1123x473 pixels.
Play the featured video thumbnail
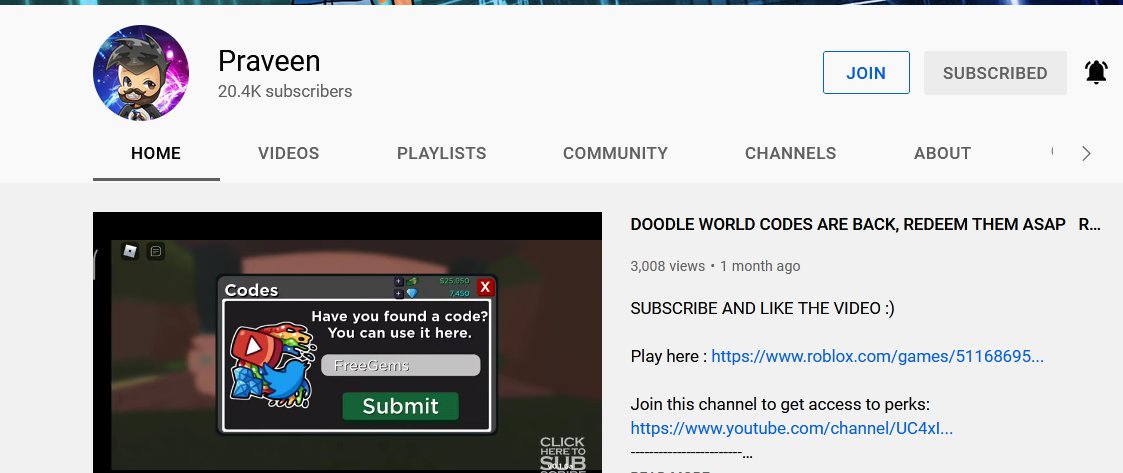(347, 343)
